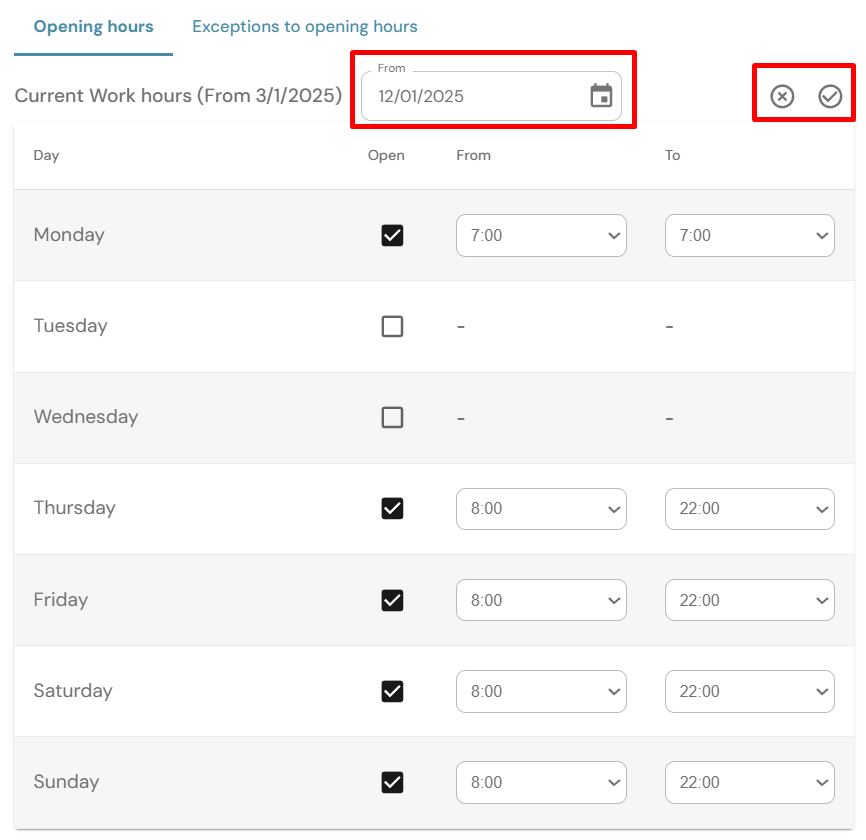Viewport: 866px width, 840px height.
Task: Open Monday's From time dropdown
Action: click(x=541, y=235)
